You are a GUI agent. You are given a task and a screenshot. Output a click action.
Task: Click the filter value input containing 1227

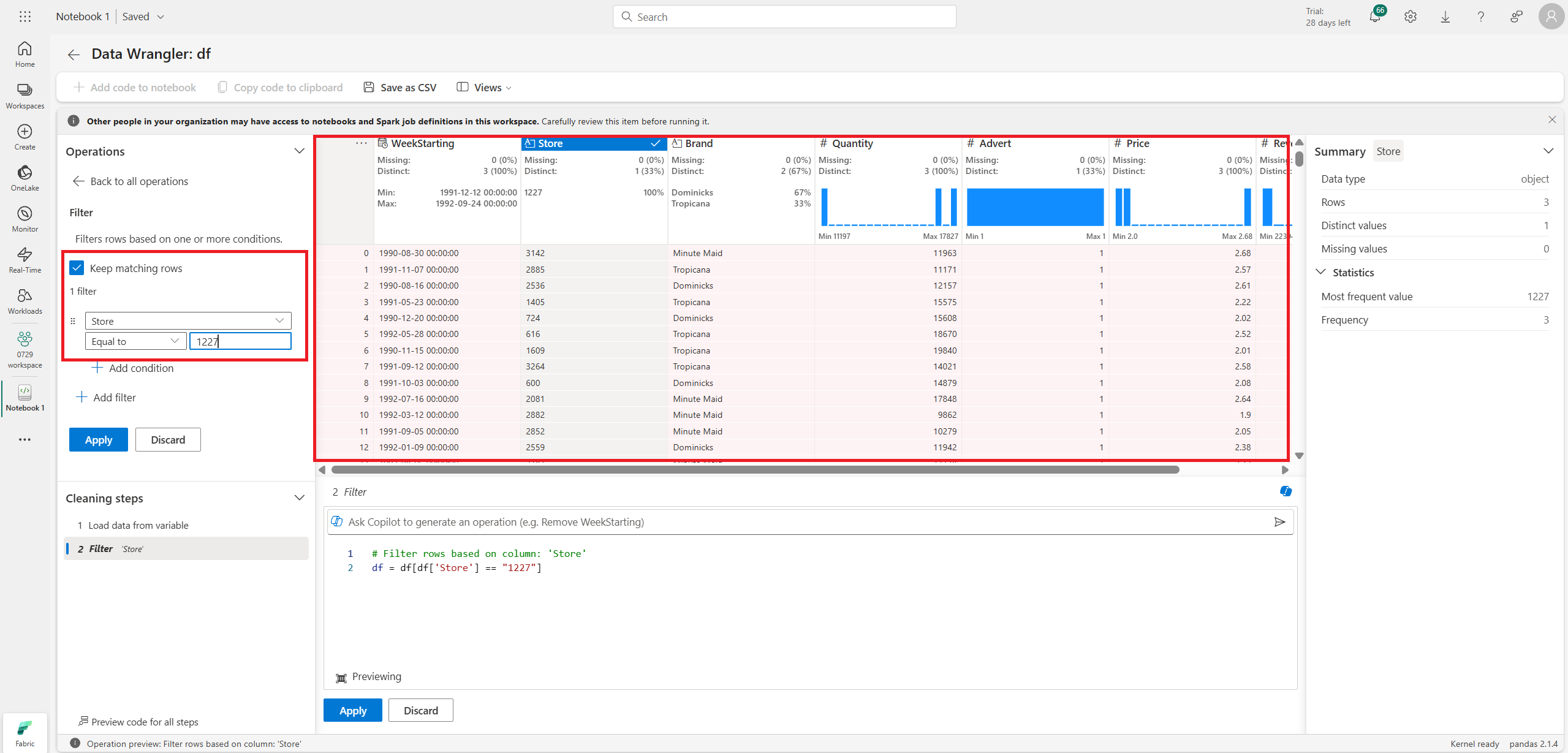click(240, 341)
